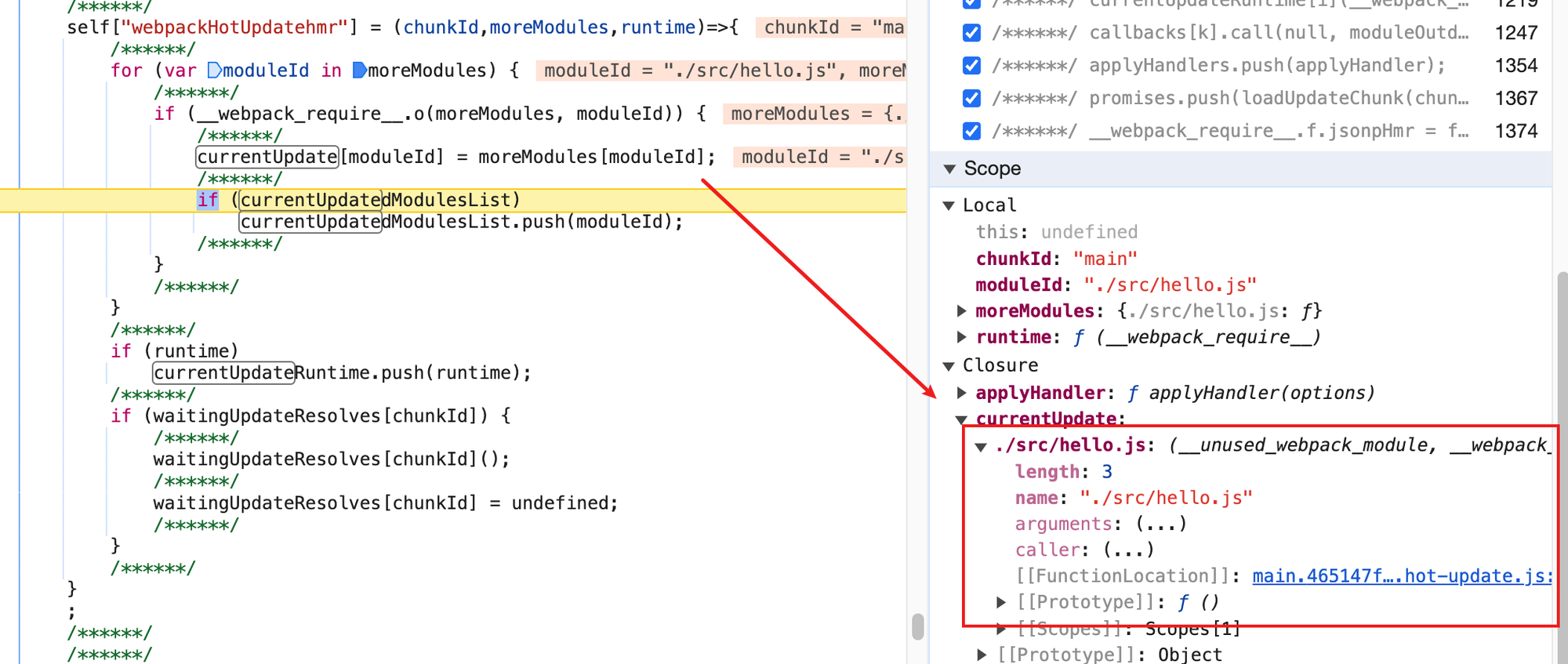Screen dimensions: 1568x664
Task: Collapse the Local scope group
Action: tap(949, 205)
